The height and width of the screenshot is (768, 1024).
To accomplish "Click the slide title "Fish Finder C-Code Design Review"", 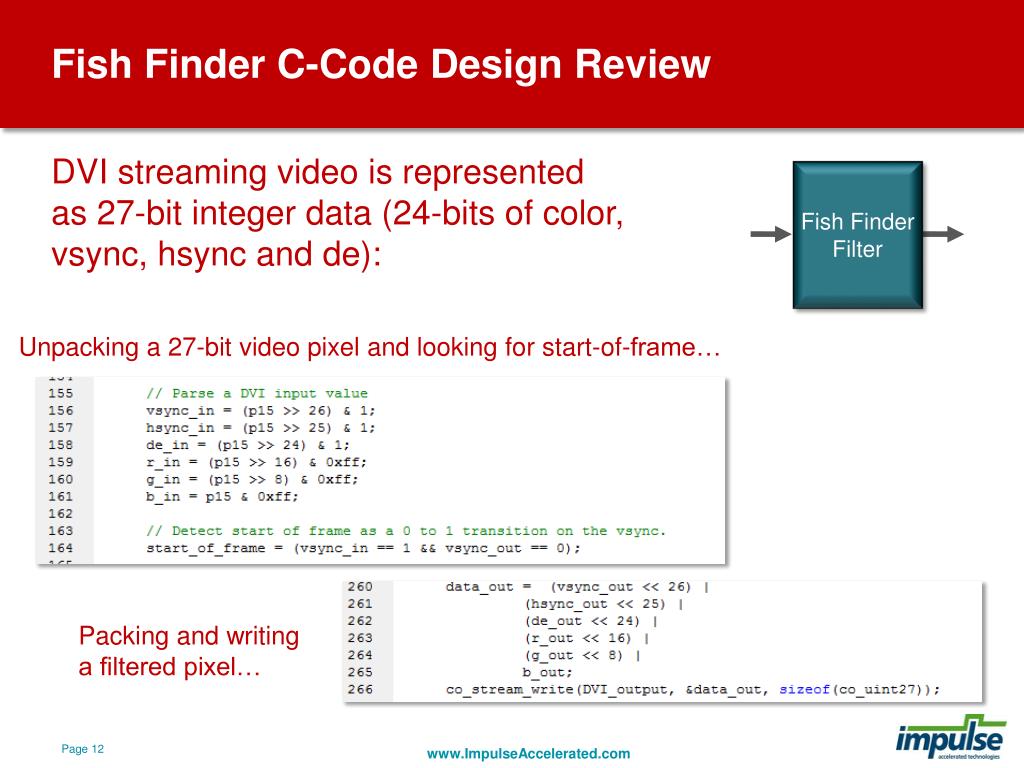I will pyautogui.click(x=381, y=64).
